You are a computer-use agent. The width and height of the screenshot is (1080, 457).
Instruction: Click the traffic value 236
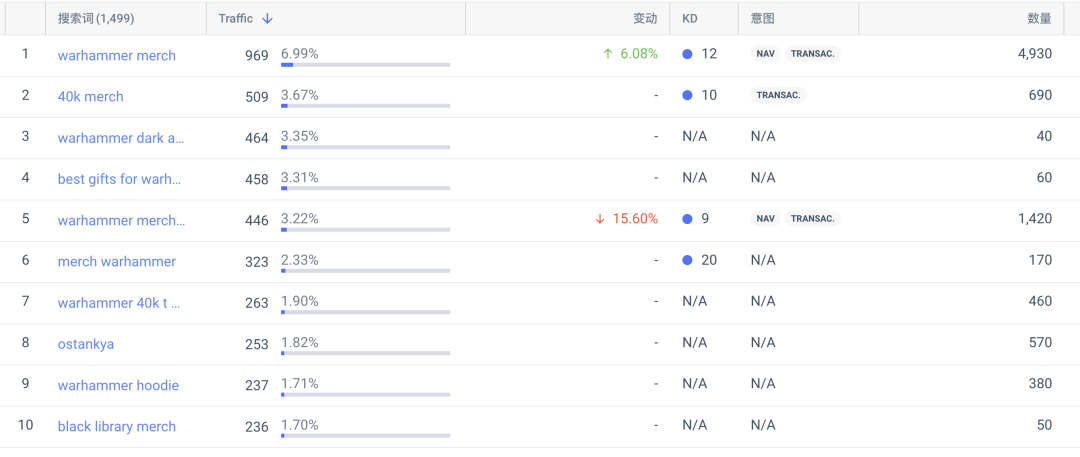pos(257,427)
